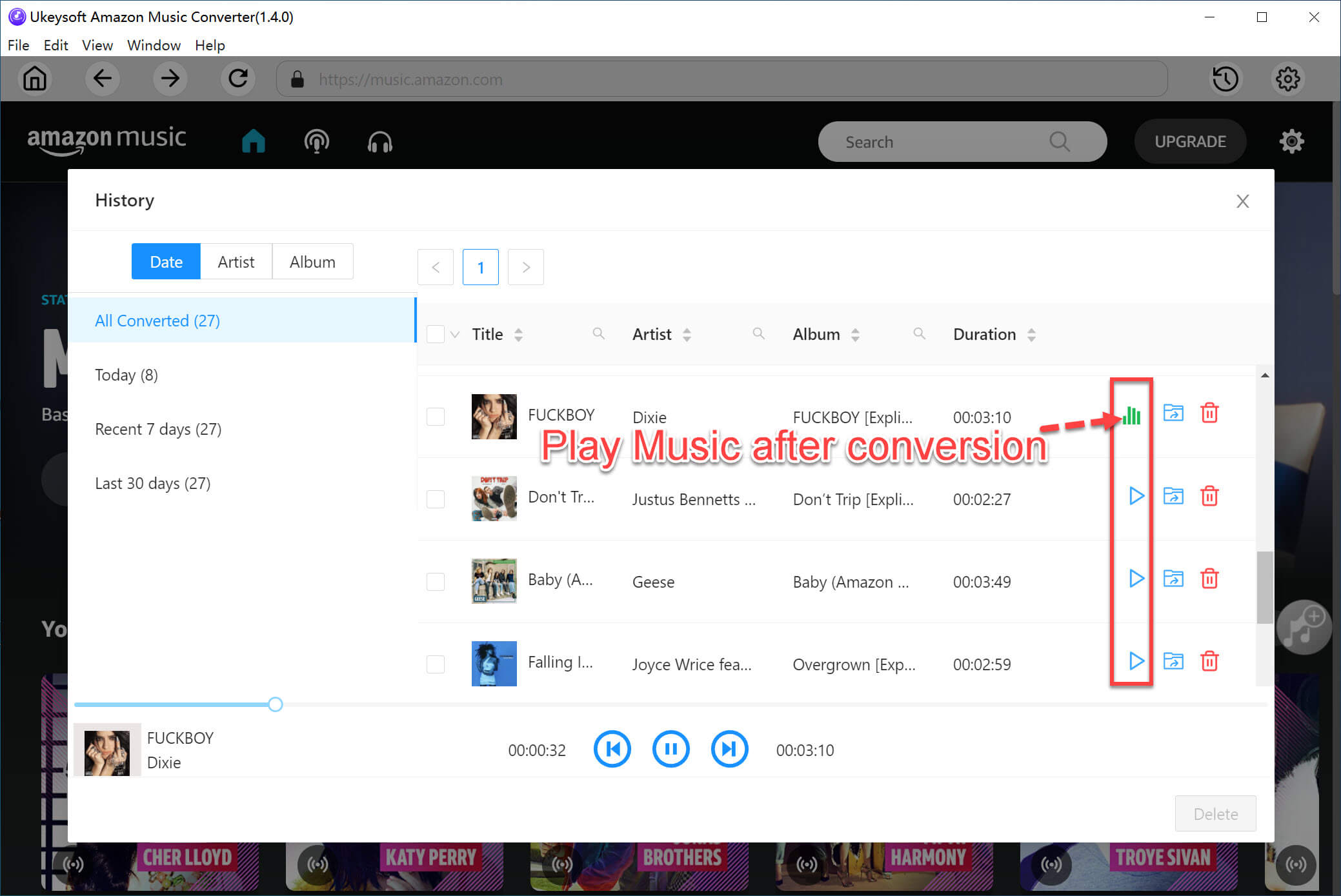
Task: Delete Joyce Wrice track with trash icon
Action: click(x=1209, y=661)
